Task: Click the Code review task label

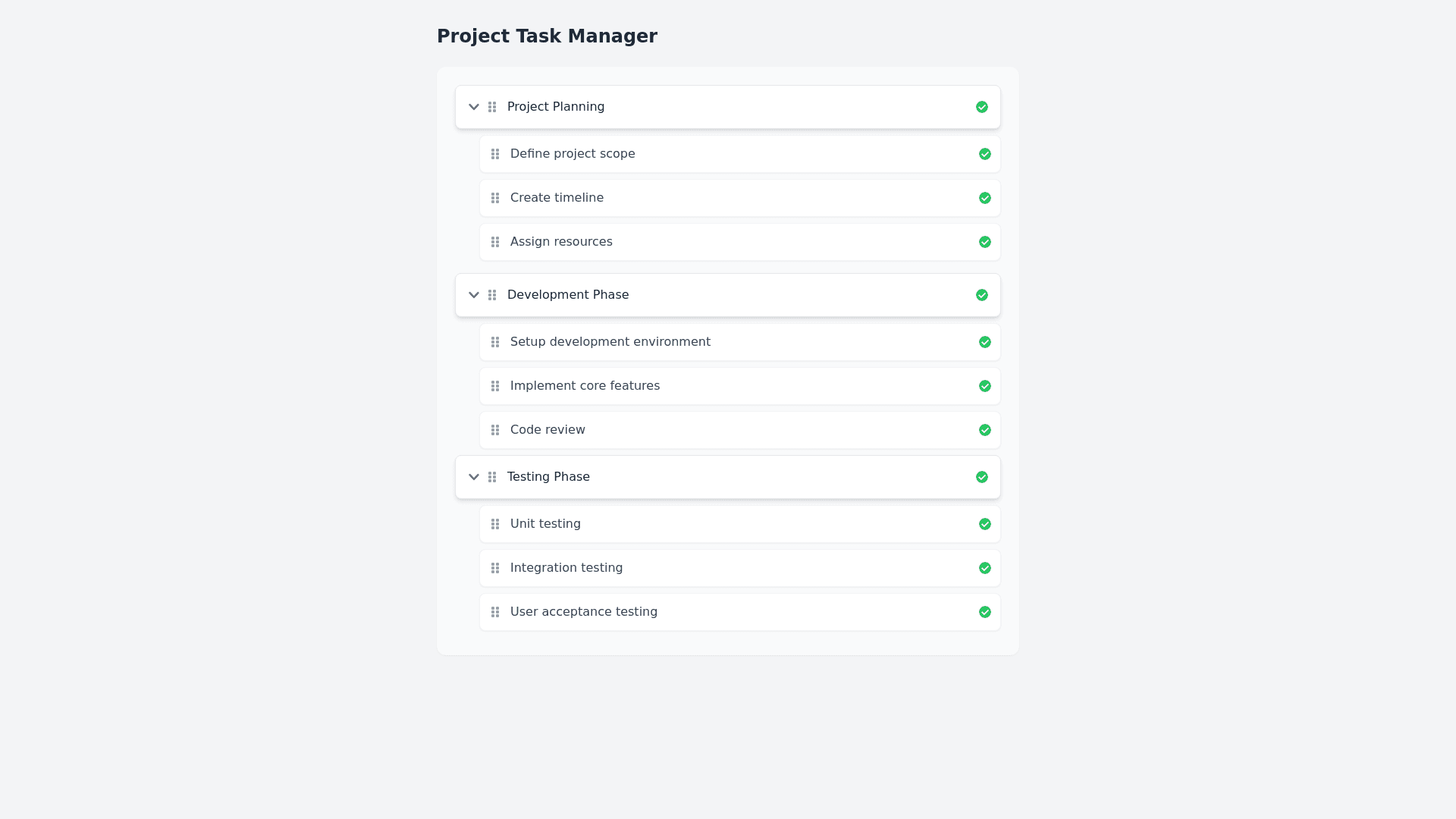Action: point(548,430)
